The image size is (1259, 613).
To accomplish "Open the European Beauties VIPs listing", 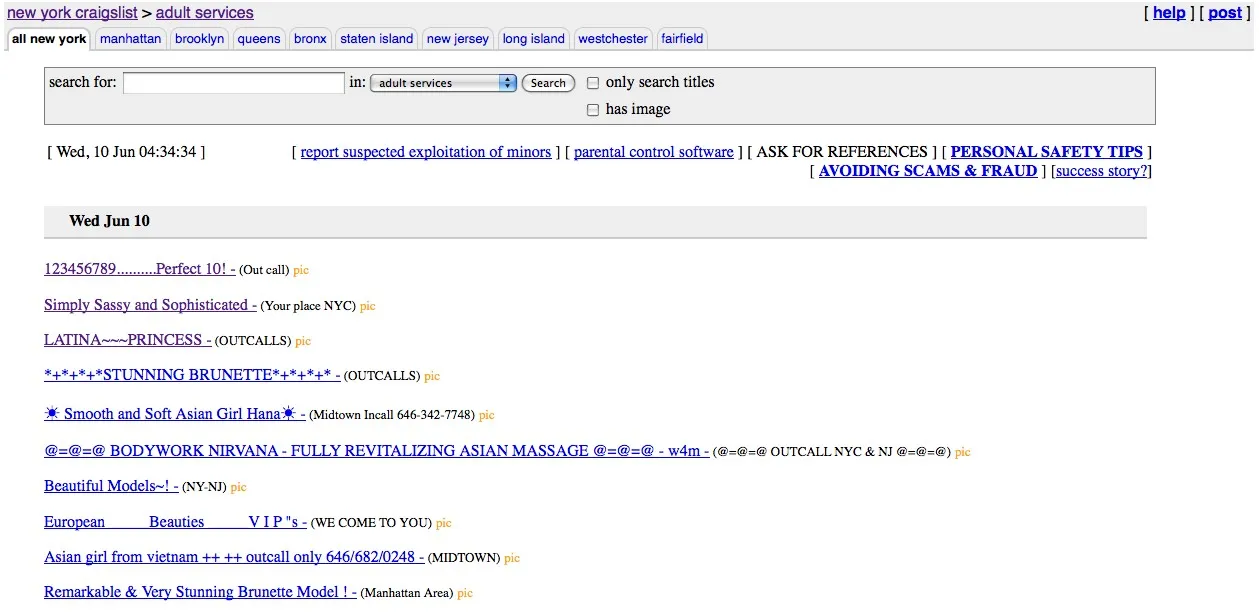I will pos(175,522).
